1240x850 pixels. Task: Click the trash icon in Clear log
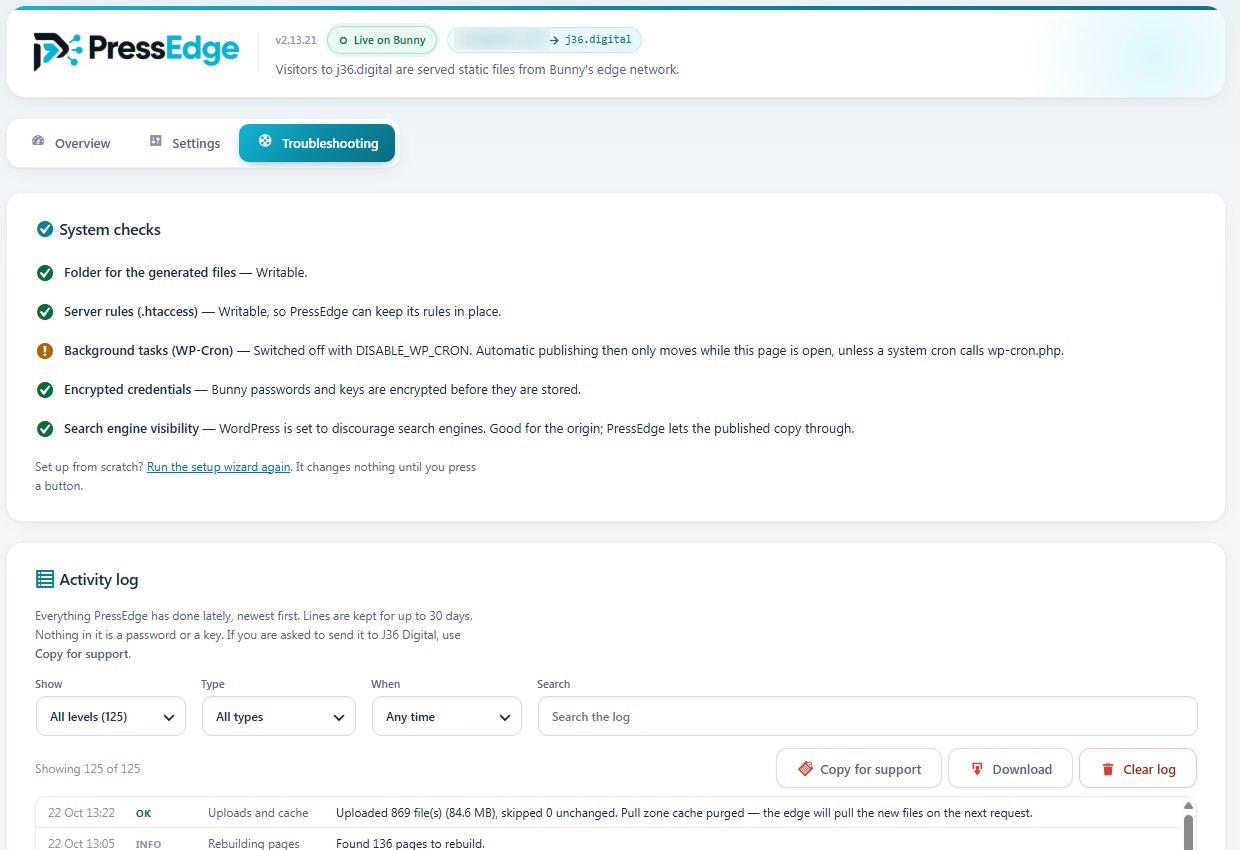pos(1108,769)
